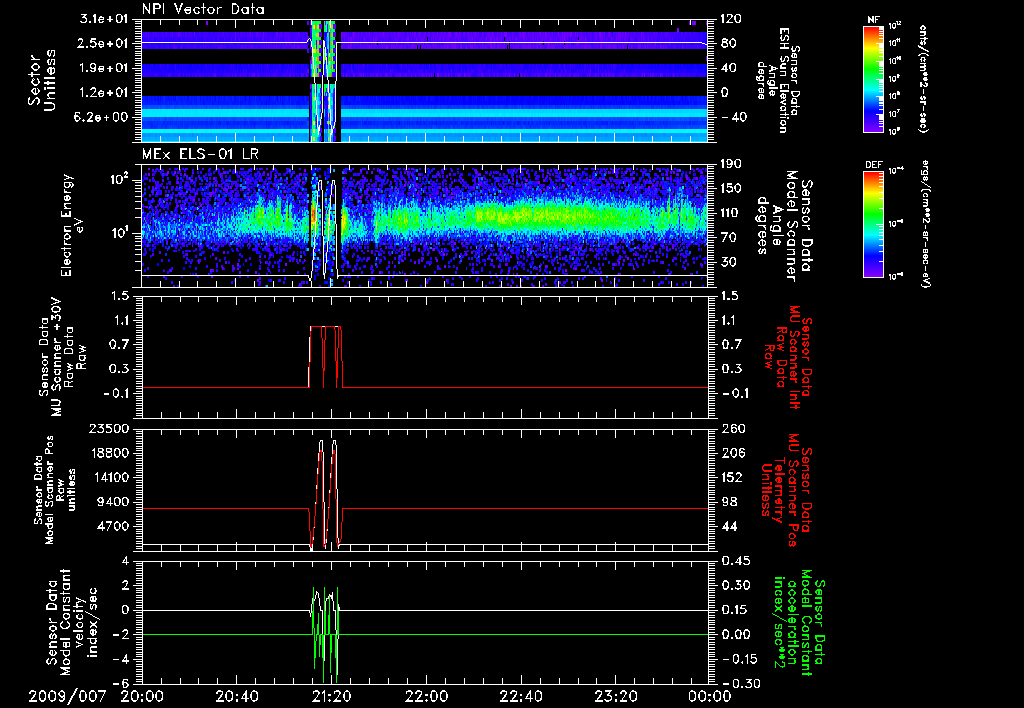Click the 98 telemetry tick value
Image resolution: width=1024 pixels, height=708 pixels.
tap(728, 502)
